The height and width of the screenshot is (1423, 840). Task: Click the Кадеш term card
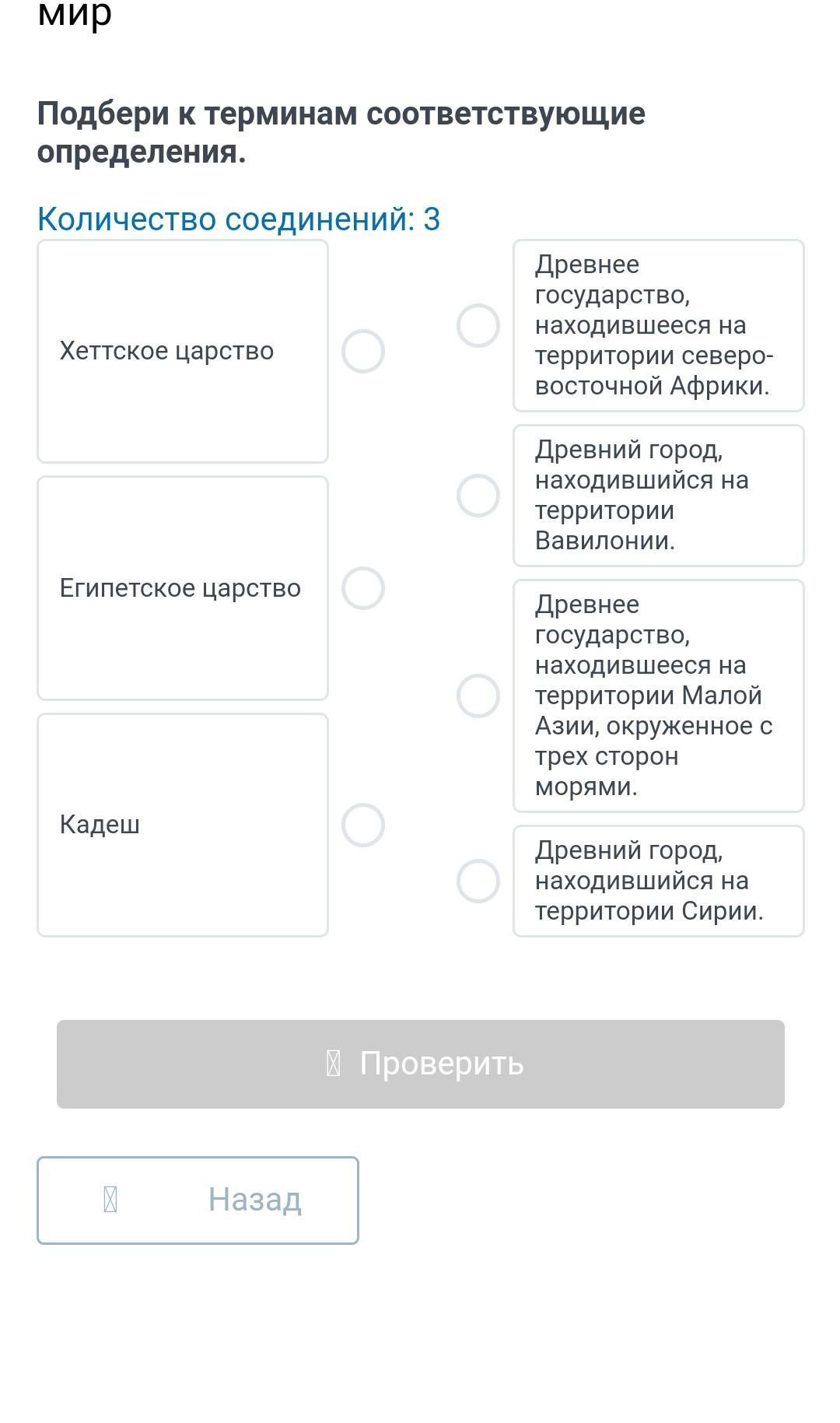(x=183, y=825)
